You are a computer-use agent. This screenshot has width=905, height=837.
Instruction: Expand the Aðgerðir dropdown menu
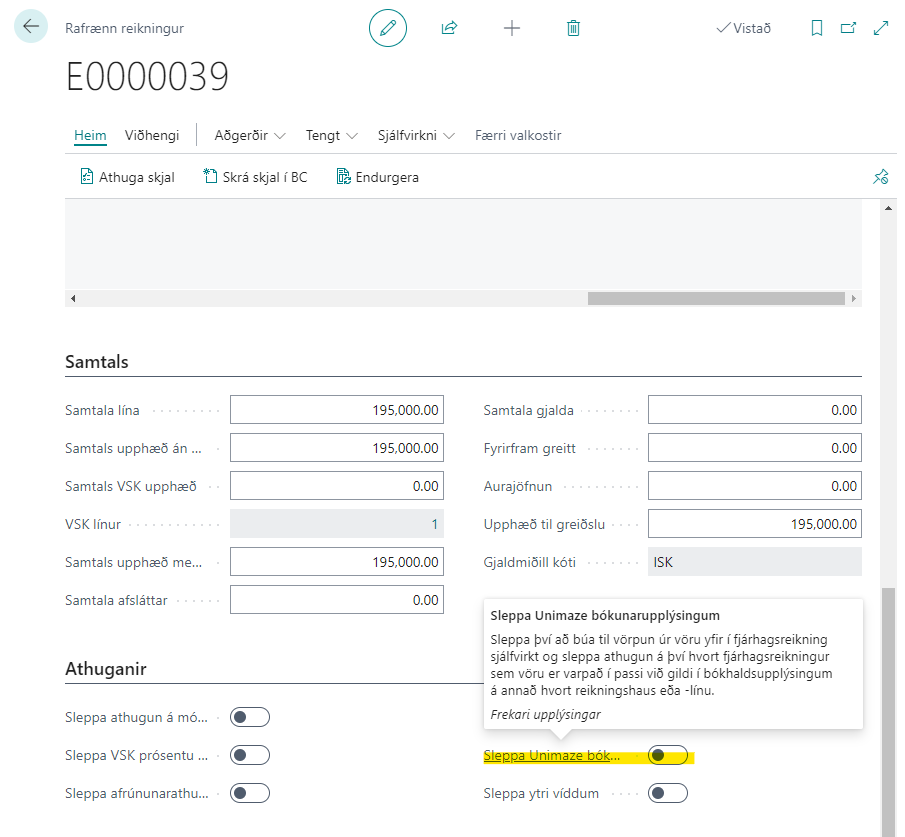coord(250,135)
